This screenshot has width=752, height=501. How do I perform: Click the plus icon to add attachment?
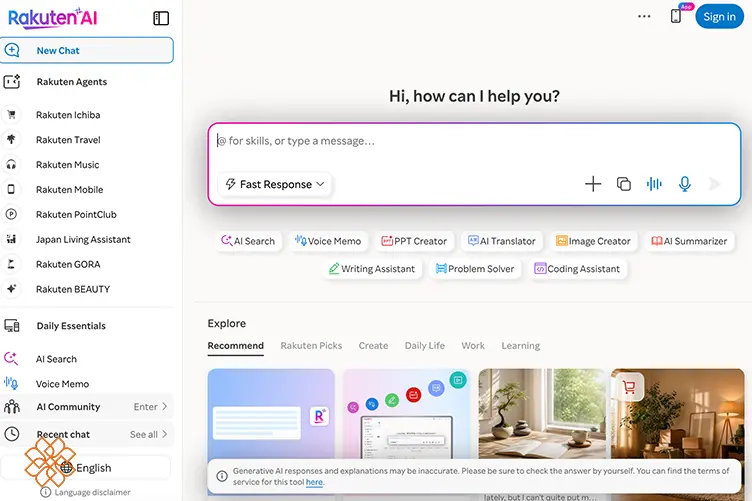click(x=593, y=184)
